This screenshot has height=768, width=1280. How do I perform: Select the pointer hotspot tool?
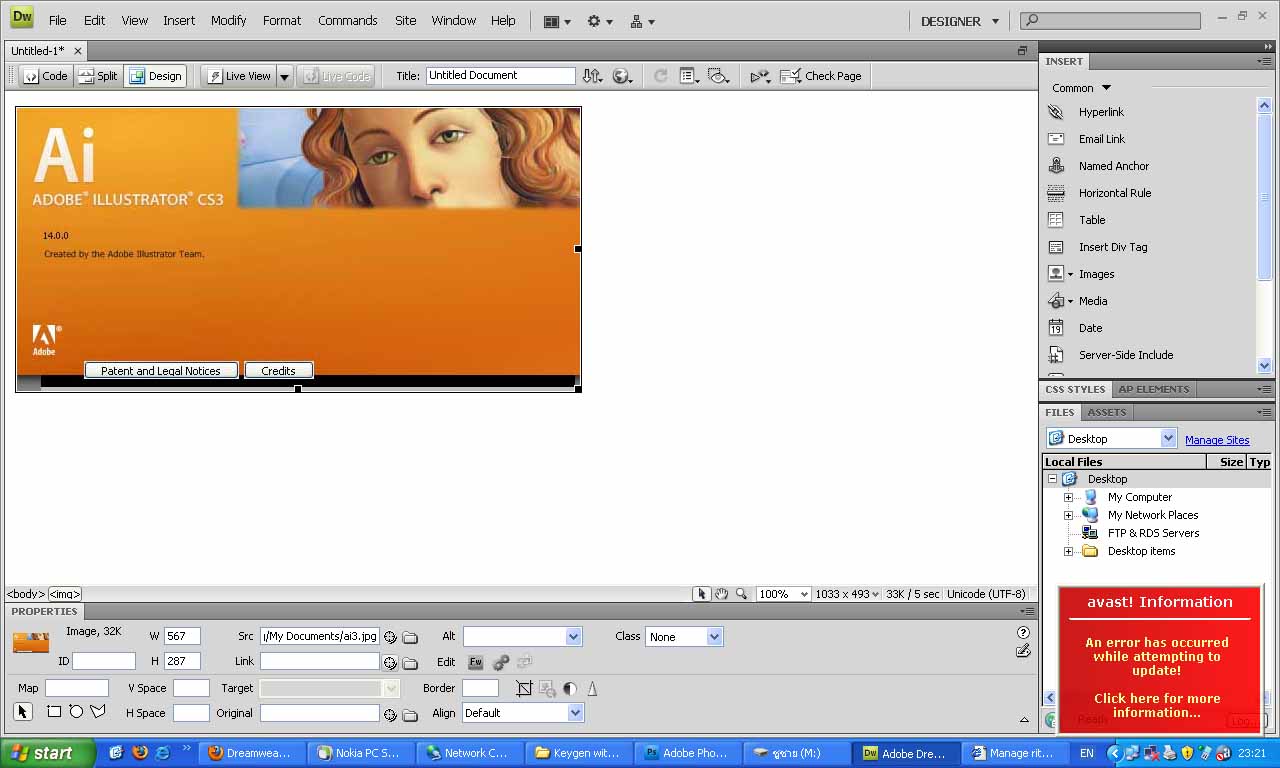(x=23, y=712)
